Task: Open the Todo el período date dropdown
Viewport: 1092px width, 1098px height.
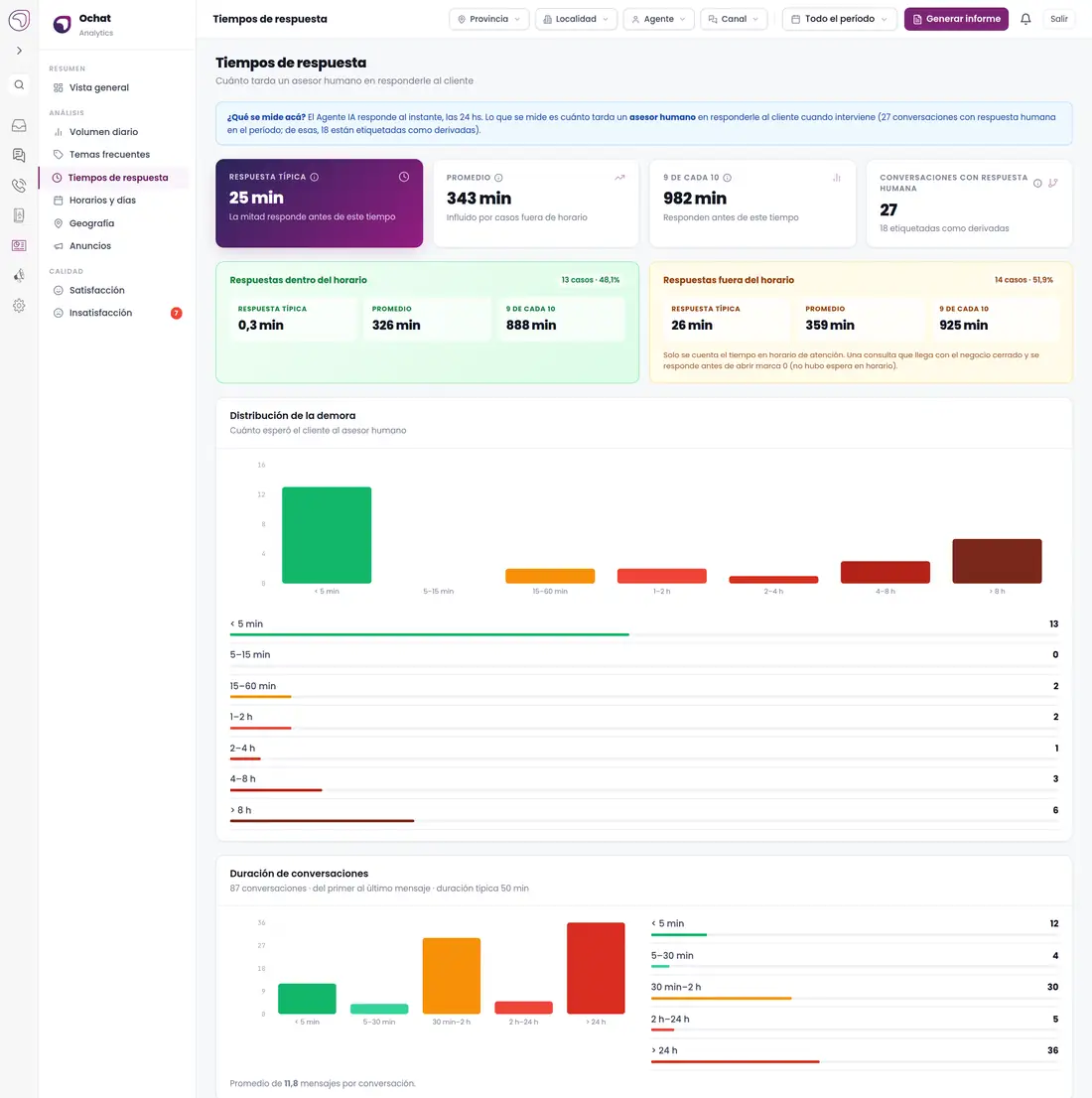Action: [839, 19]
